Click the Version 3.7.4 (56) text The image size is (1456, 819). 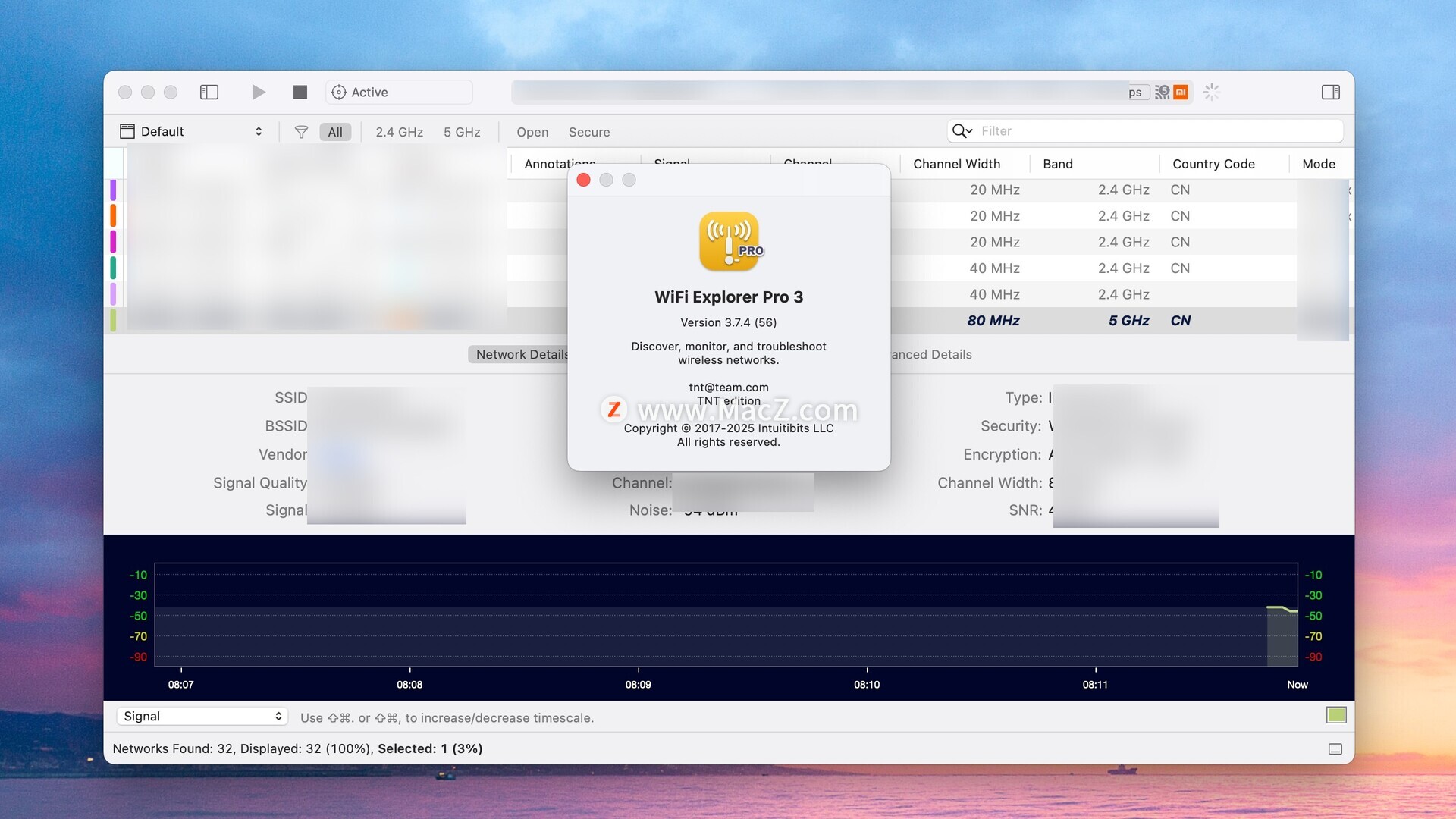[x=728, y=322]
